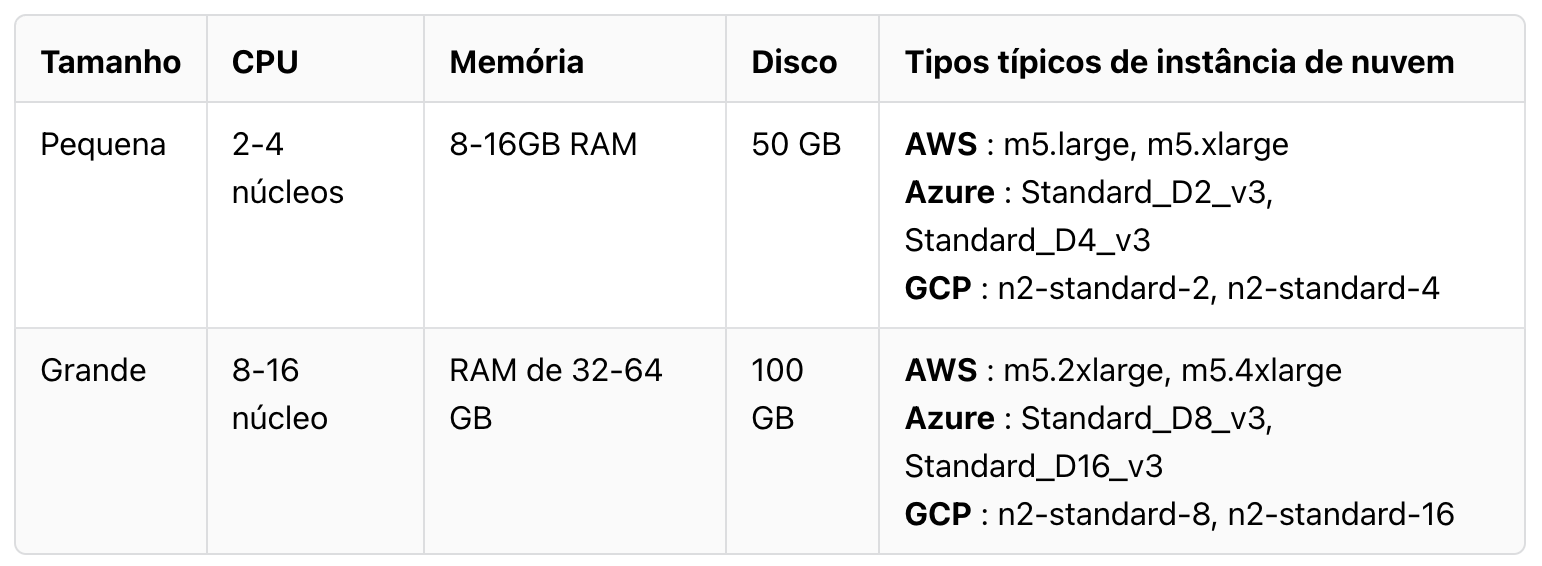Screen dimensions: 1542x566
Task: Select the 50 GB disk cell
Action: [796, 145]
